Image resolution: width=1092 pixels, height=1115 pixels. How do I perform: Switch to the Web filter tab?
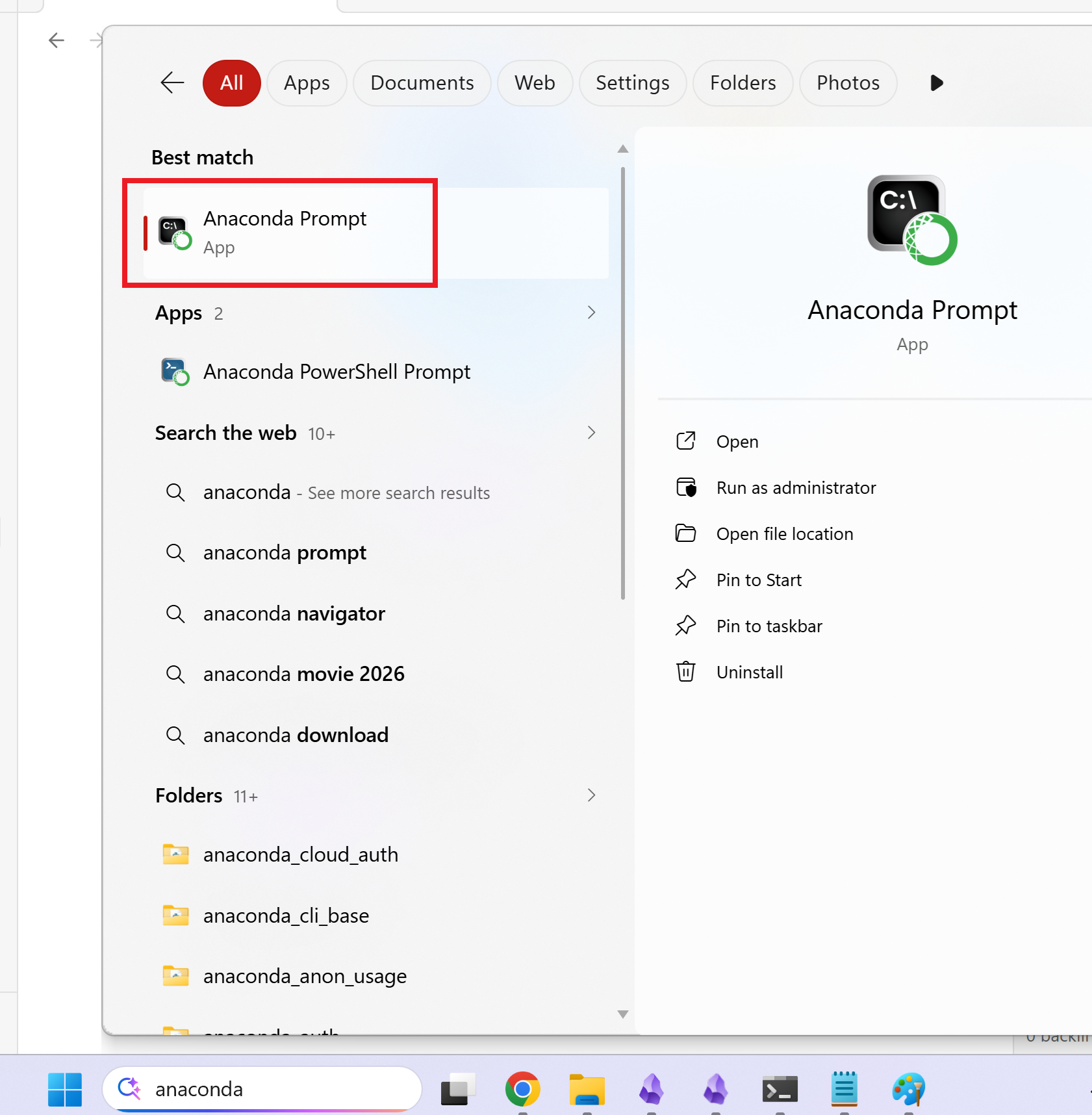[x=535, y=83]
